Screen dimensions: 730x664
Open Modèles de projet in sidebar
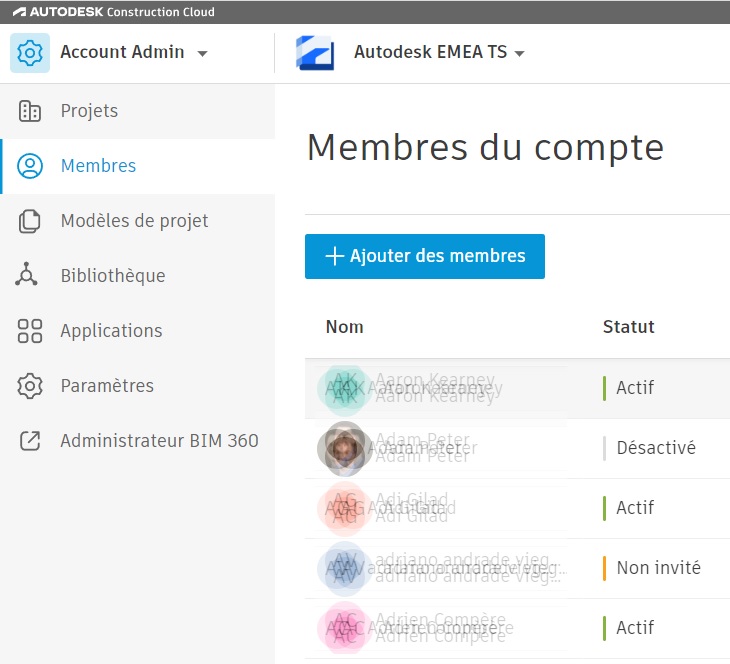[x=137, y=221]
